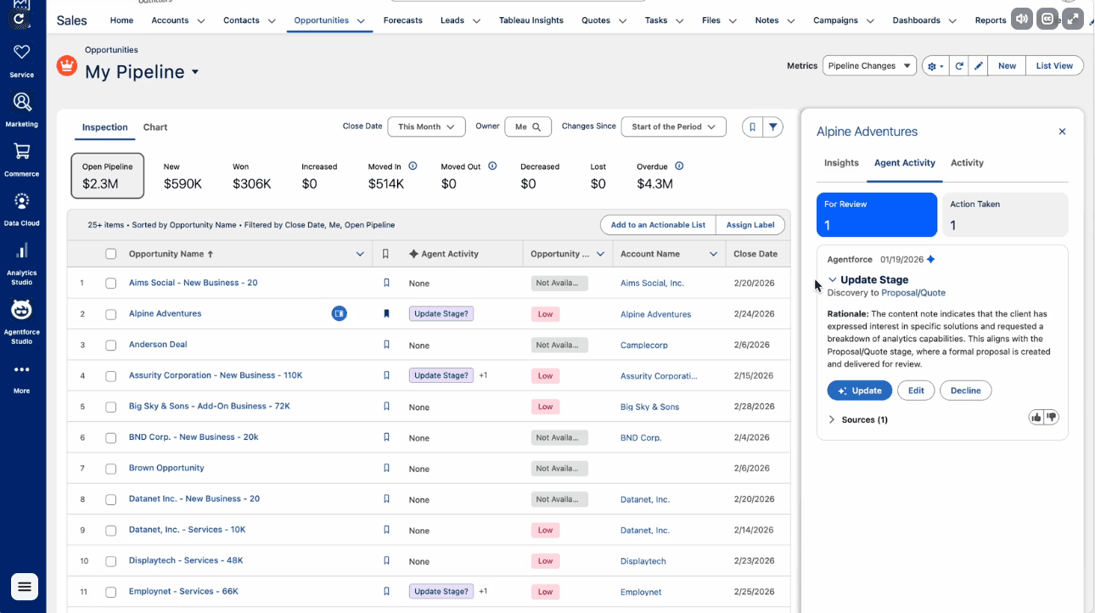Image resolution: width=1095 pixels, height=613 pixels.
Task: Click the list settings gear icon
Action: click(935, 66)
